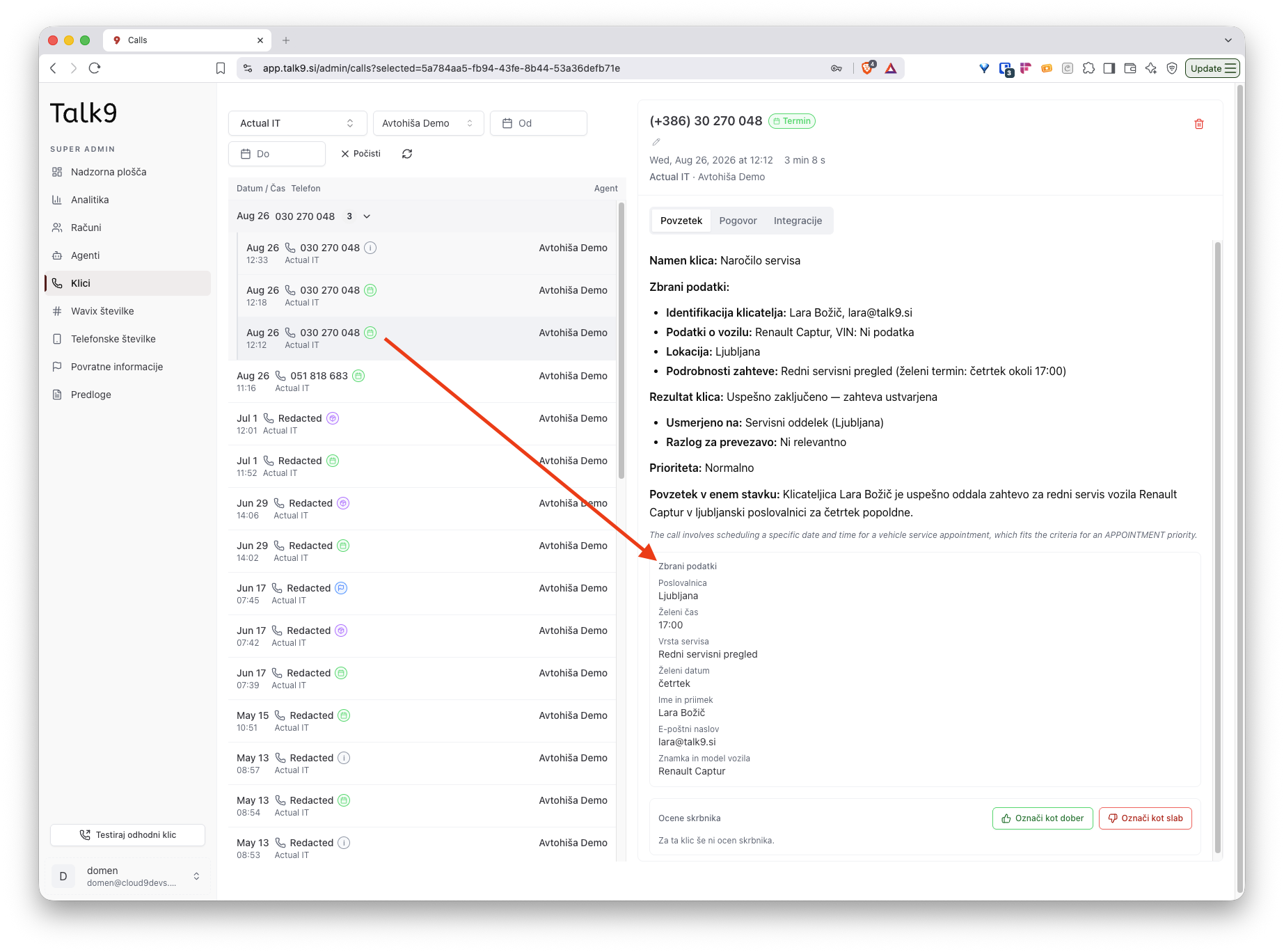Screen dimensions: 1284x952
Task: Reload the page in browser
Action: (95, 68)
